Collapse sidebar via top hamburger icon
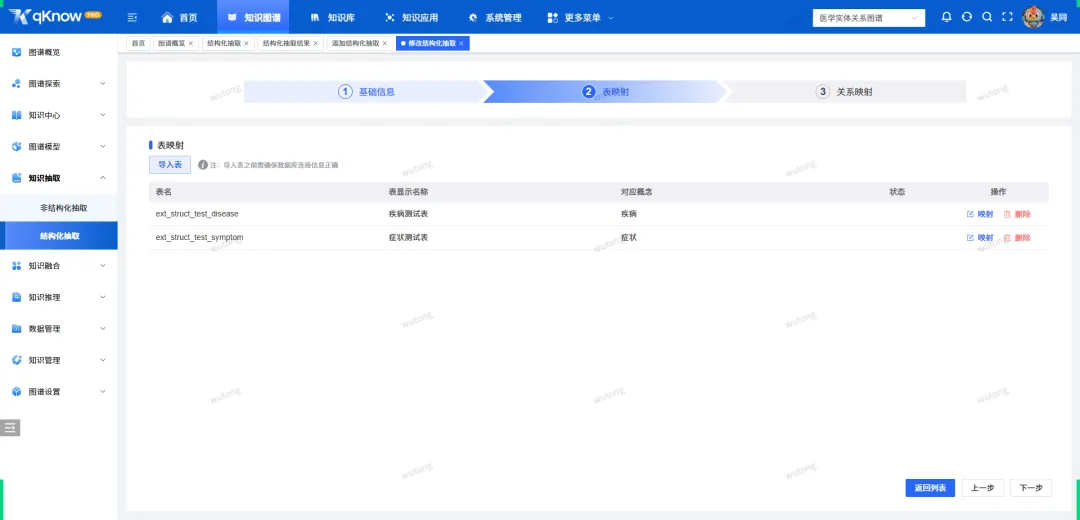The image size is (1080, 520). click(x=133, y=17)
